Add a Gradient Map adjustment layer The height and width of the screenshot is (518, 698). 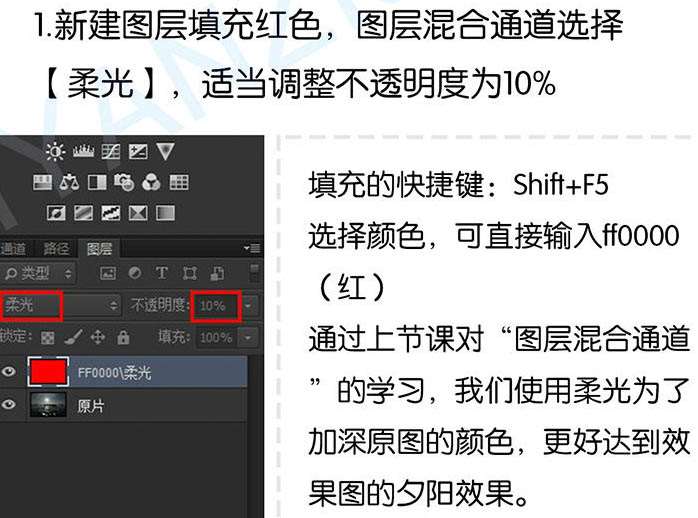tap(165, 213)
